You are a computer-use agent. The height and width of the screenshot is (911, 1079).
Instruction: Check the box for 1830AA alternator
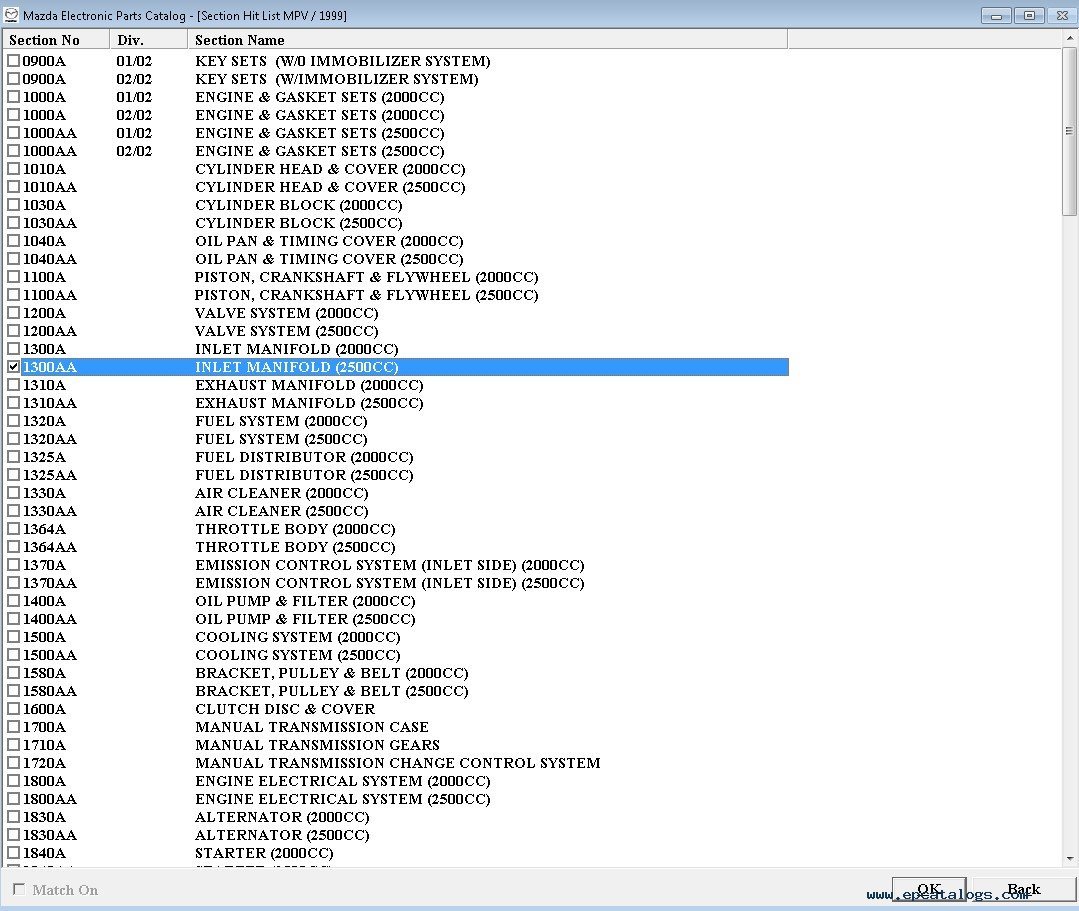click(13, 835)
